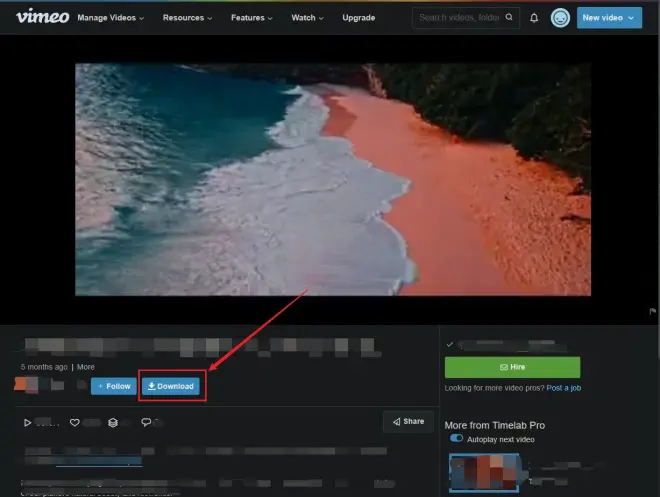Like the video with heart icon

point(75,423)
